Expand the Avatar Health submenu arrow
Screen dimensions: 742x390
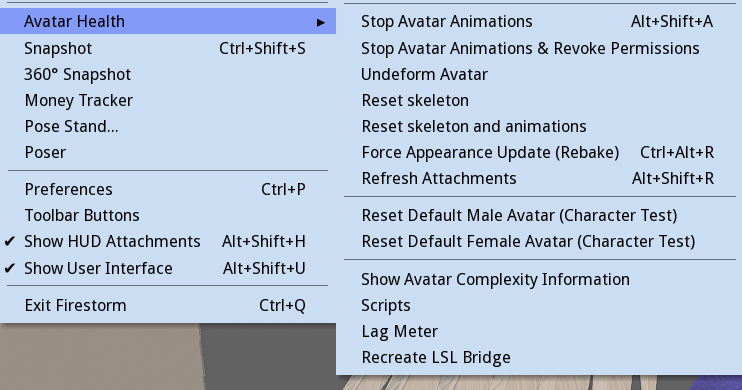pos(321,22)
